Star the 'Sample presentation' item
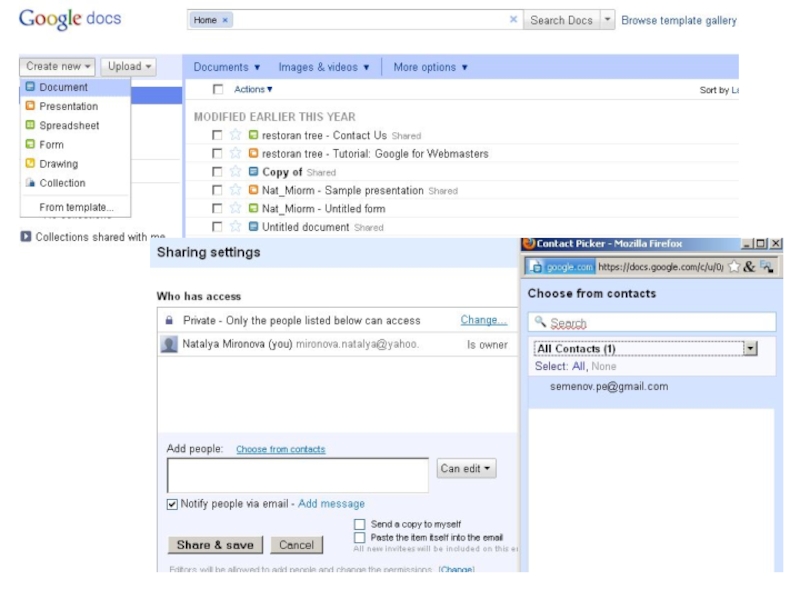This screenshot has height=600, width=800. (x=235, y=190)
